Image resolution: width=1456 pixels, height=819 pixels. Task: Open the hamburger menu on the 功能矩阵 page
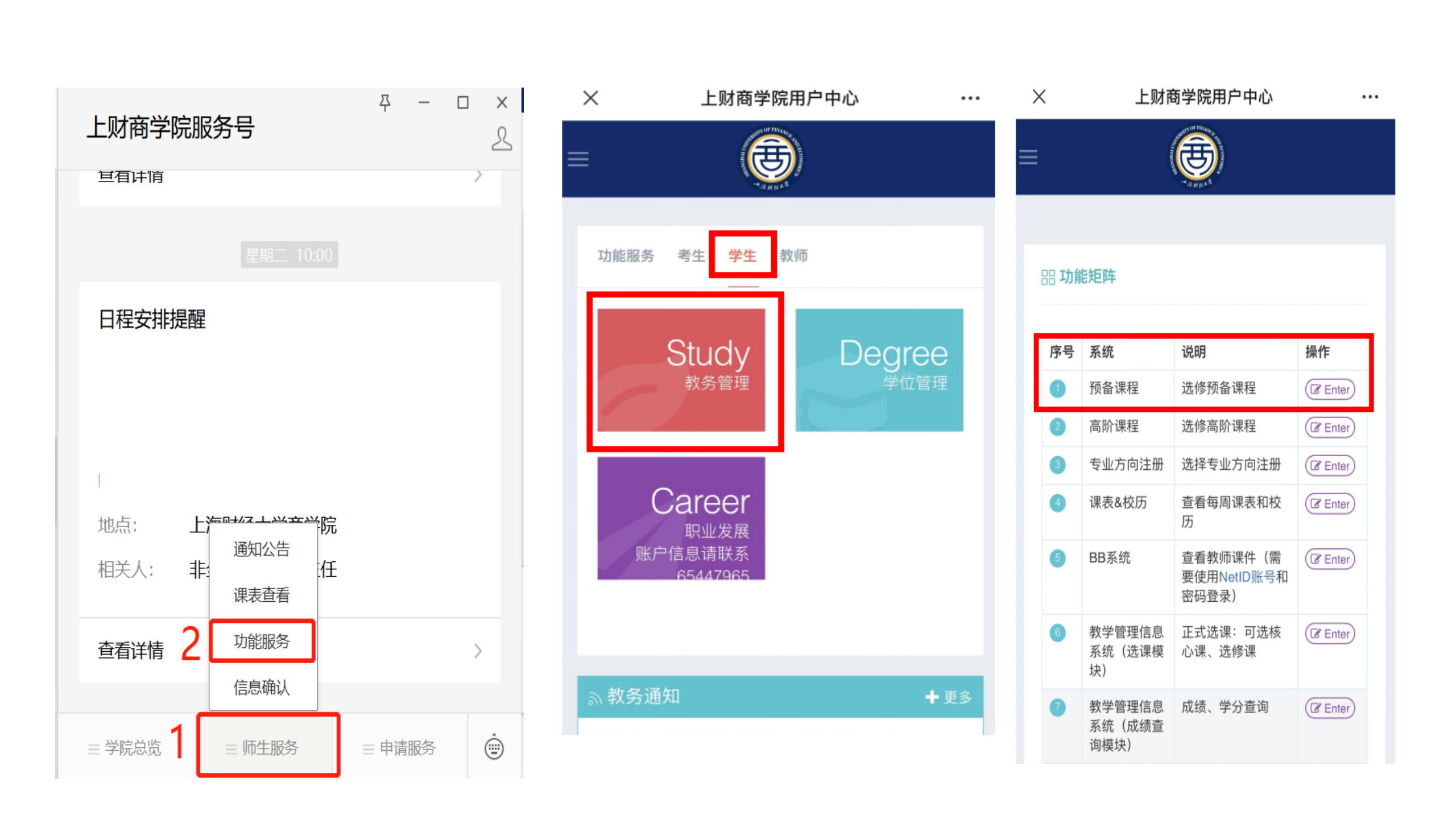(1028, 158)
